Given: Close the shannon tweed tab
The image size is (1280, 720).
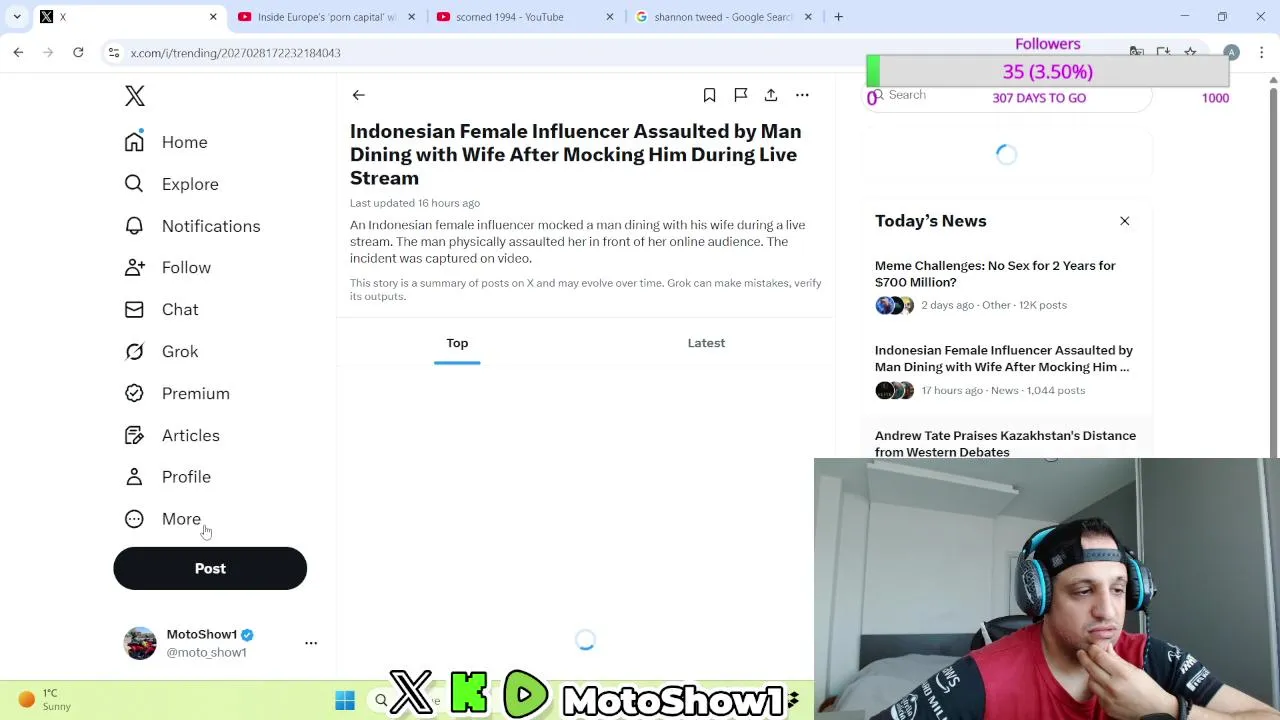Looking at the screenshot, I should tap(808, 17).
